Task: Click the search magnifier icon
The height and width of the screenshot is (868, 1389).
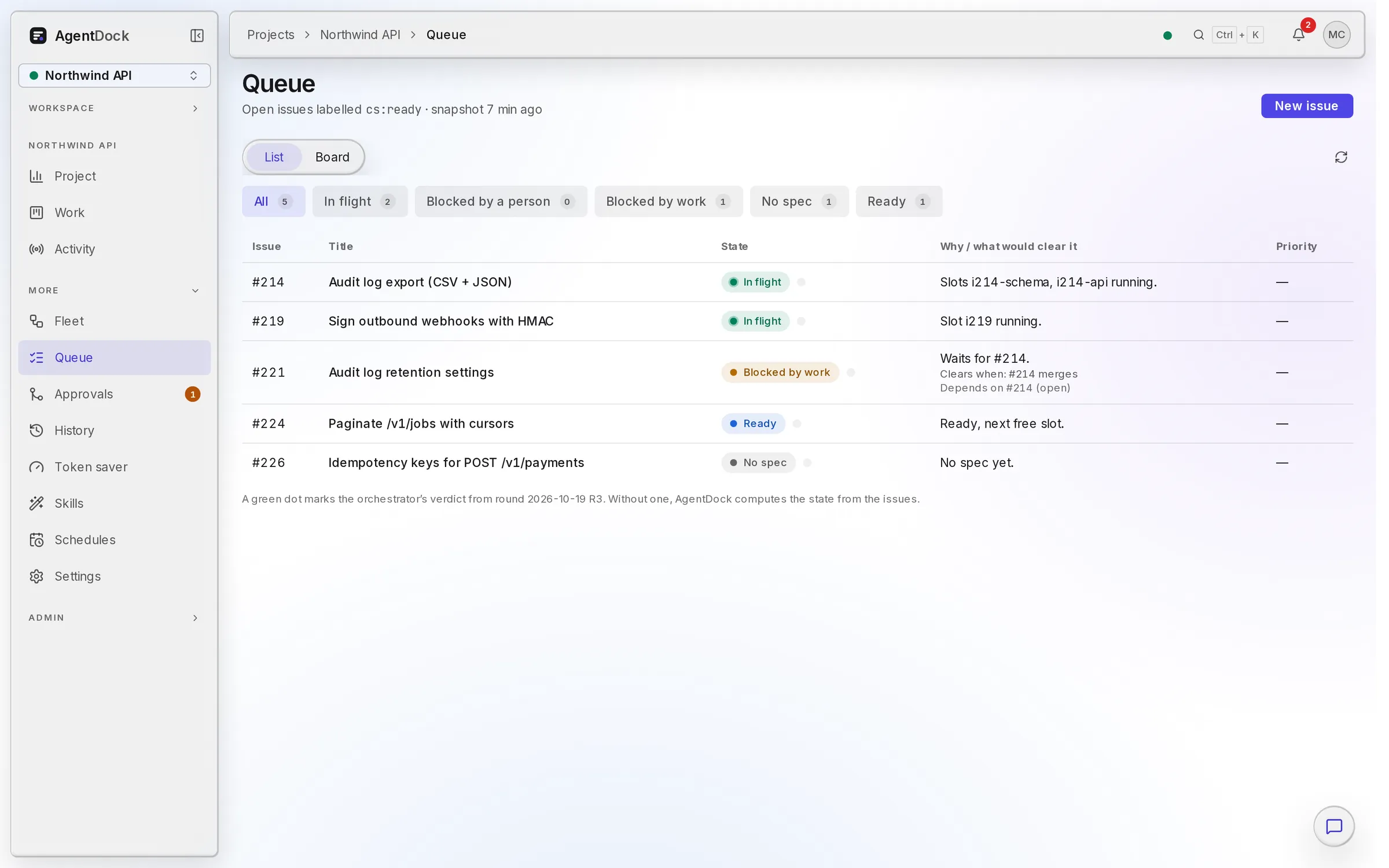Action: (1198, 35)
